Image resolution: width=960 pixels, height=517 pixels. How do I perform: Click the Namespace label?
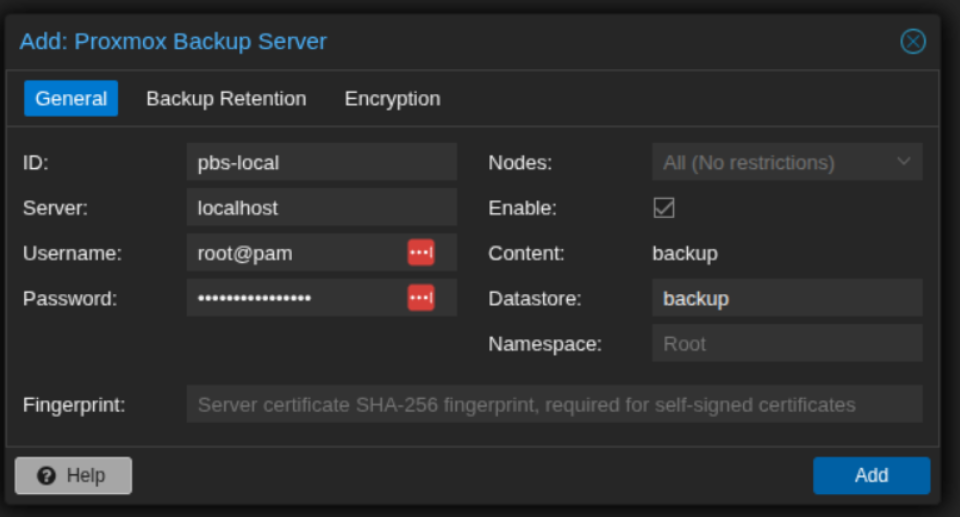pyautogui.click(x=545, y=344)
